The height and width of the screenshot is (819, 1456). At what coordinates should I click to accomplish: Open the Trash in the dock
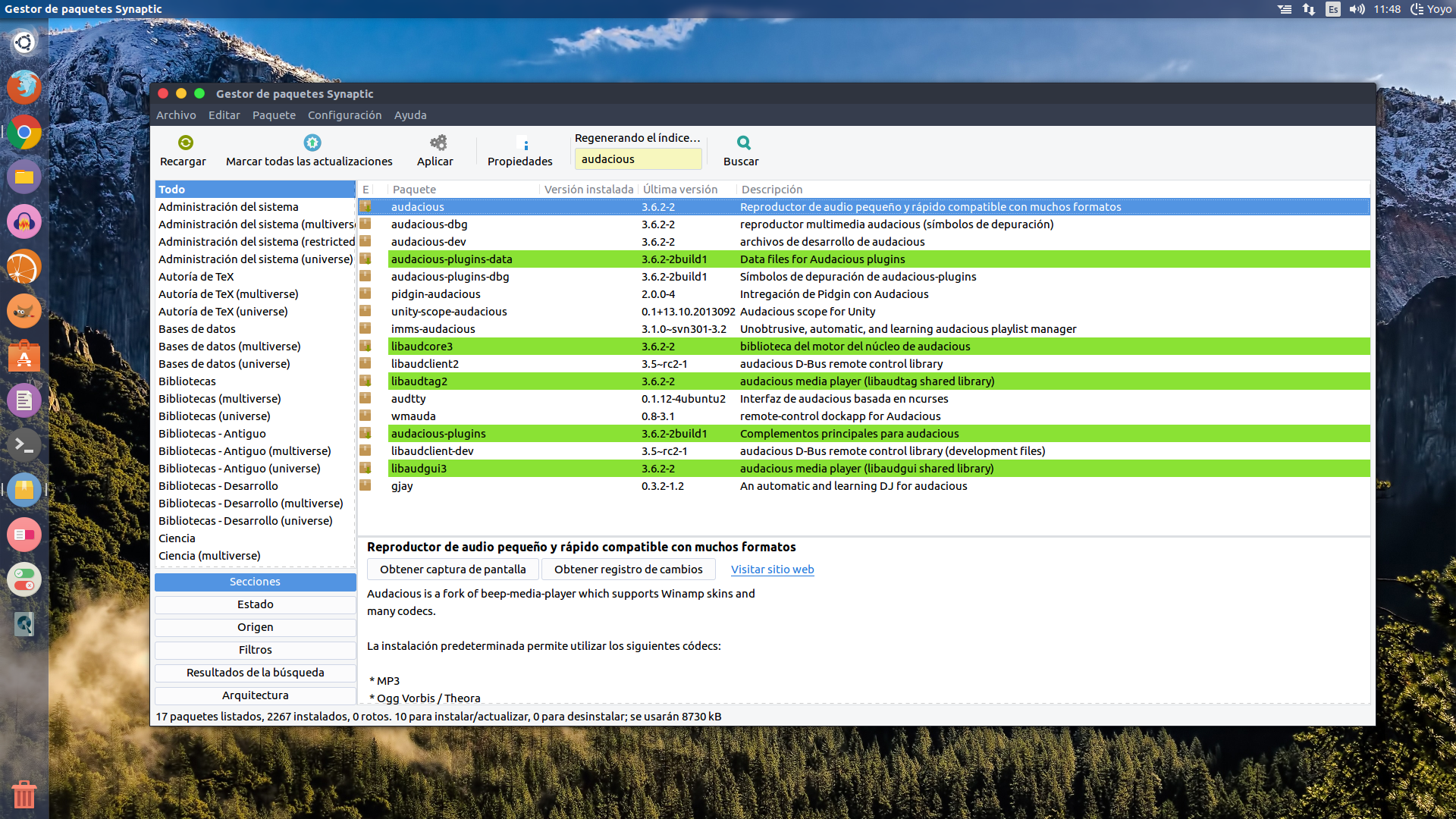point(24,794)
